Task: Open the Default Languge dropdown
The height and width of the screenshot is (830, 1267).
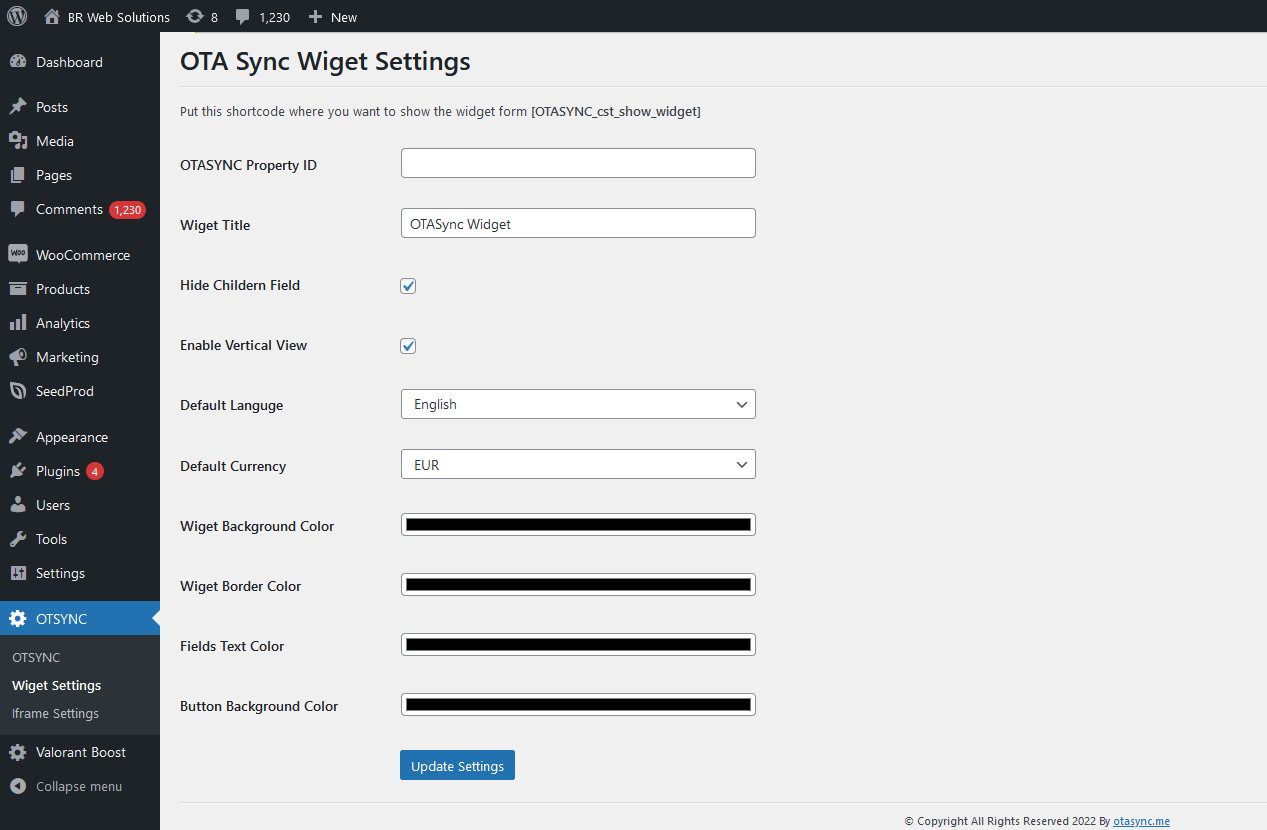Action: (578, 404)
